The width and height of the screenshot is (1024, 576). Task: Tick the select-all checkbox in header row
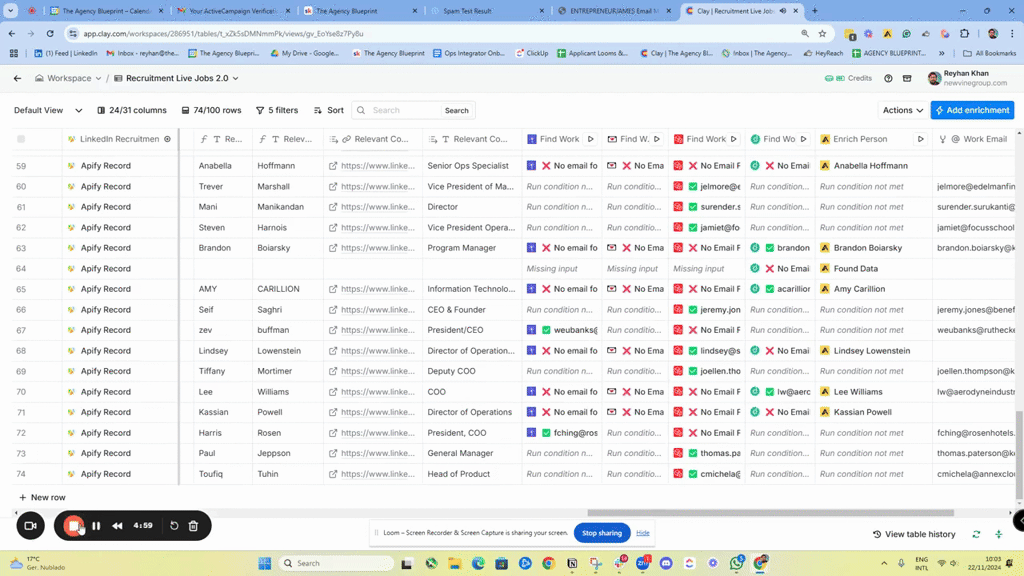click(x=21, y=139)
